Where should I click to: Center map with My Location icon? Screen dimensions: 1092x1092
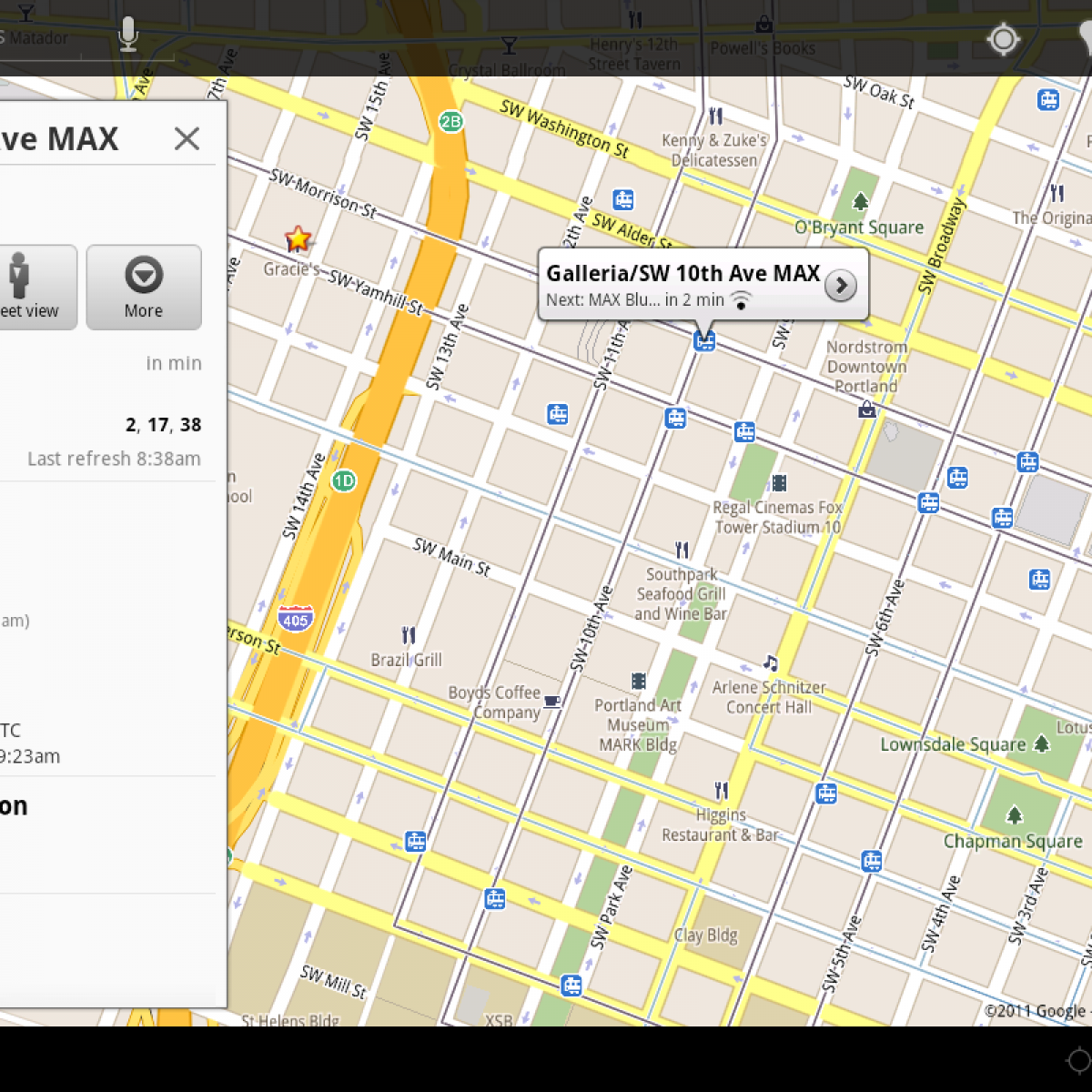(x=1003, y=39)
